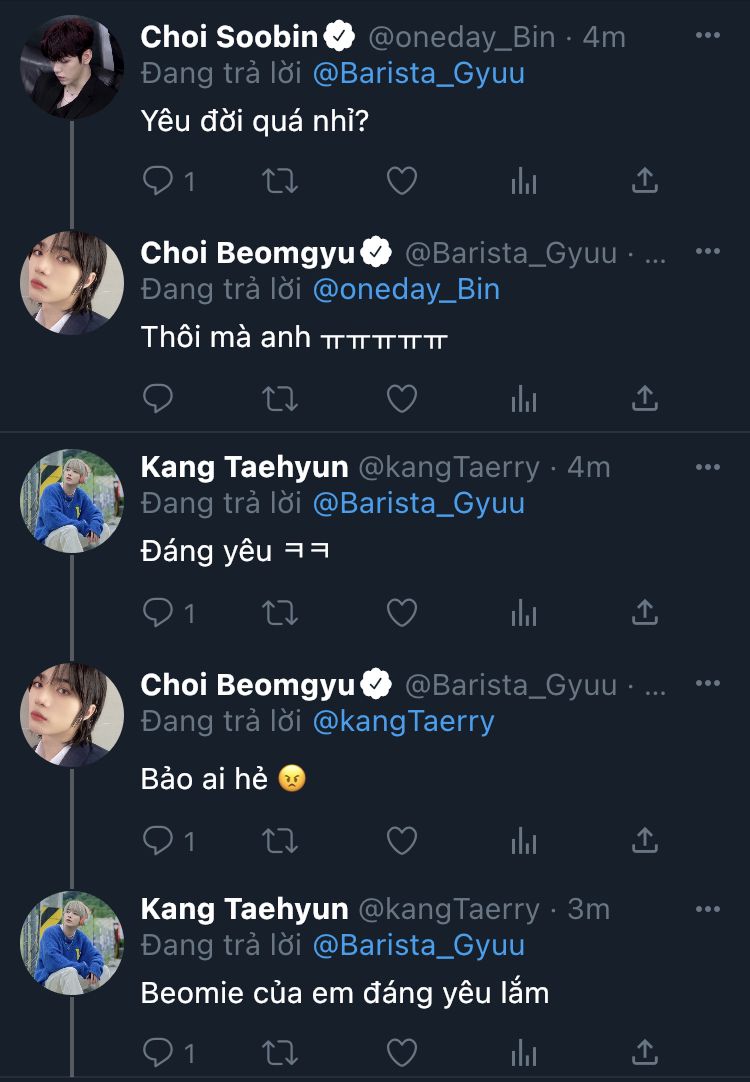This screenshot has height=1082, width=750.
Task: Share Kang Taehyun's "Đáng yêu" tweet
Action: 645,612
